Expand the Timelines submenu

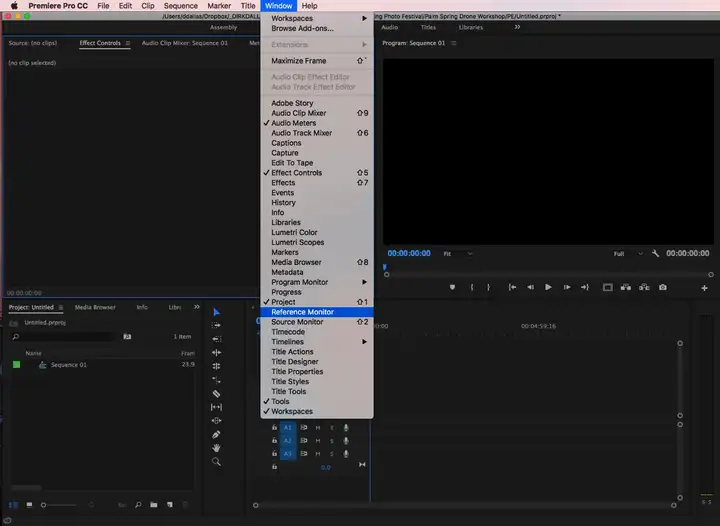317,342
